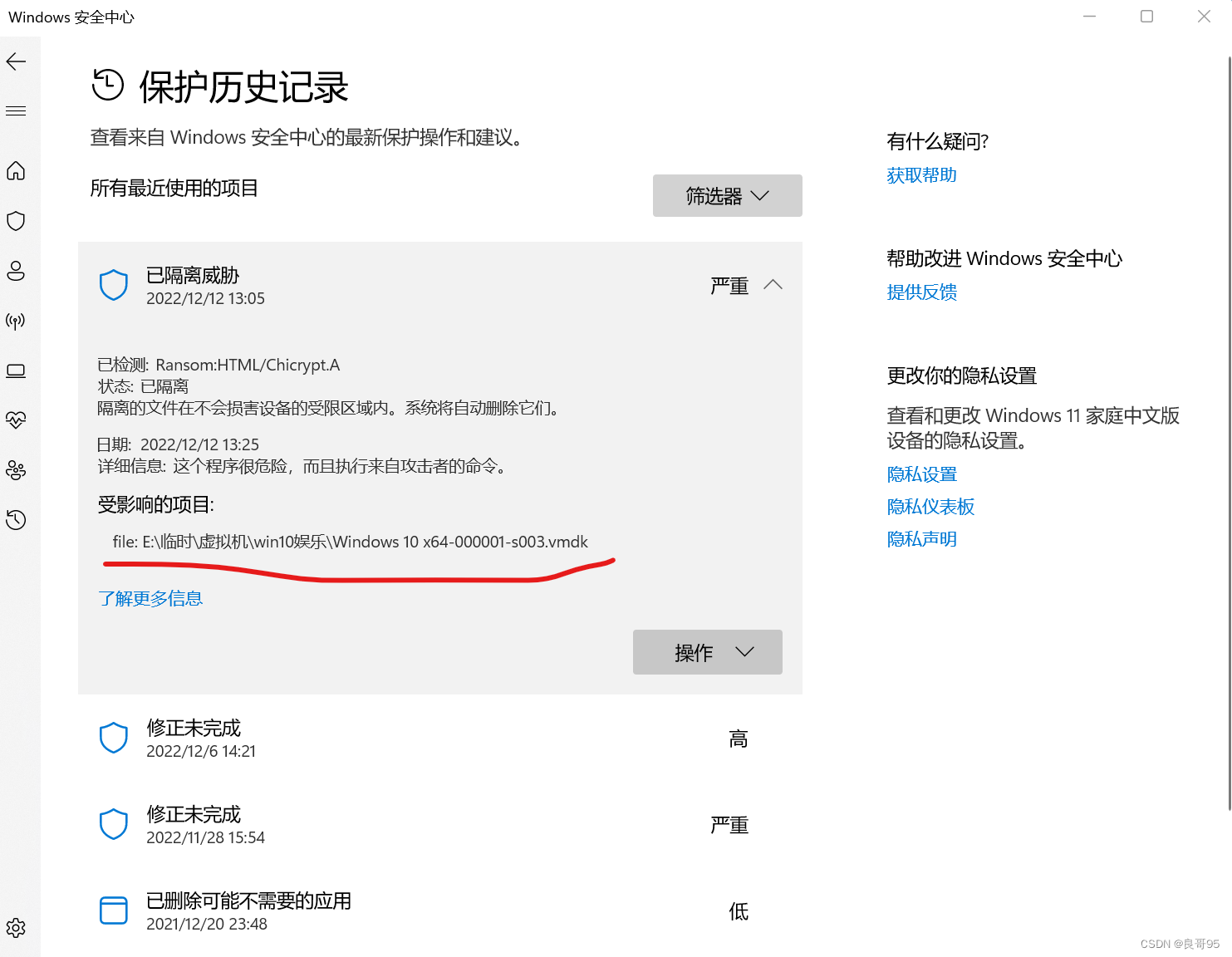Open Device performance & health heart icon
The height and width of the screenshot is (957, 1232).
(x=16, y=420)
